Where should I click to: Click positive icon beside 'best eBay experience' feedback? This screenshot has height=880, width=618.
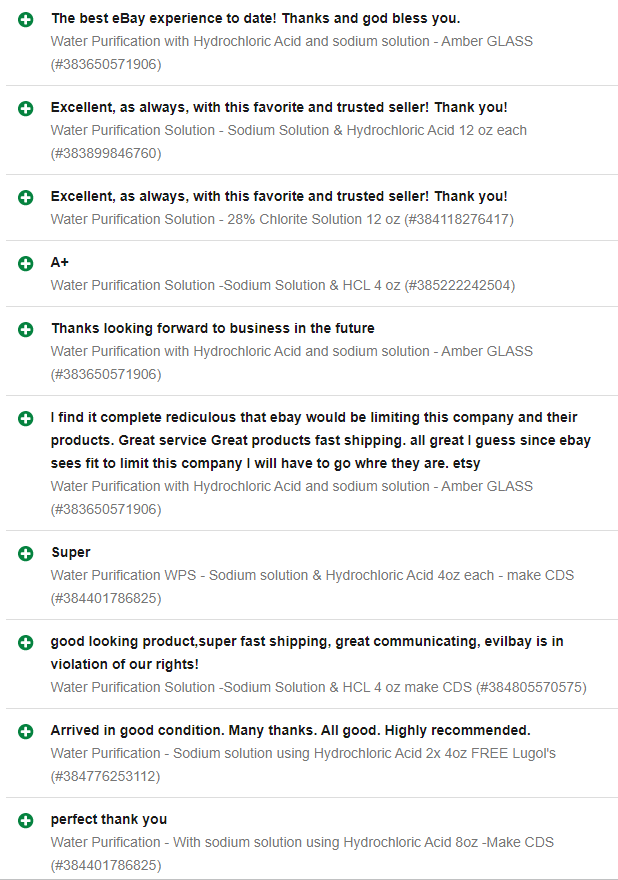[25, 19]
